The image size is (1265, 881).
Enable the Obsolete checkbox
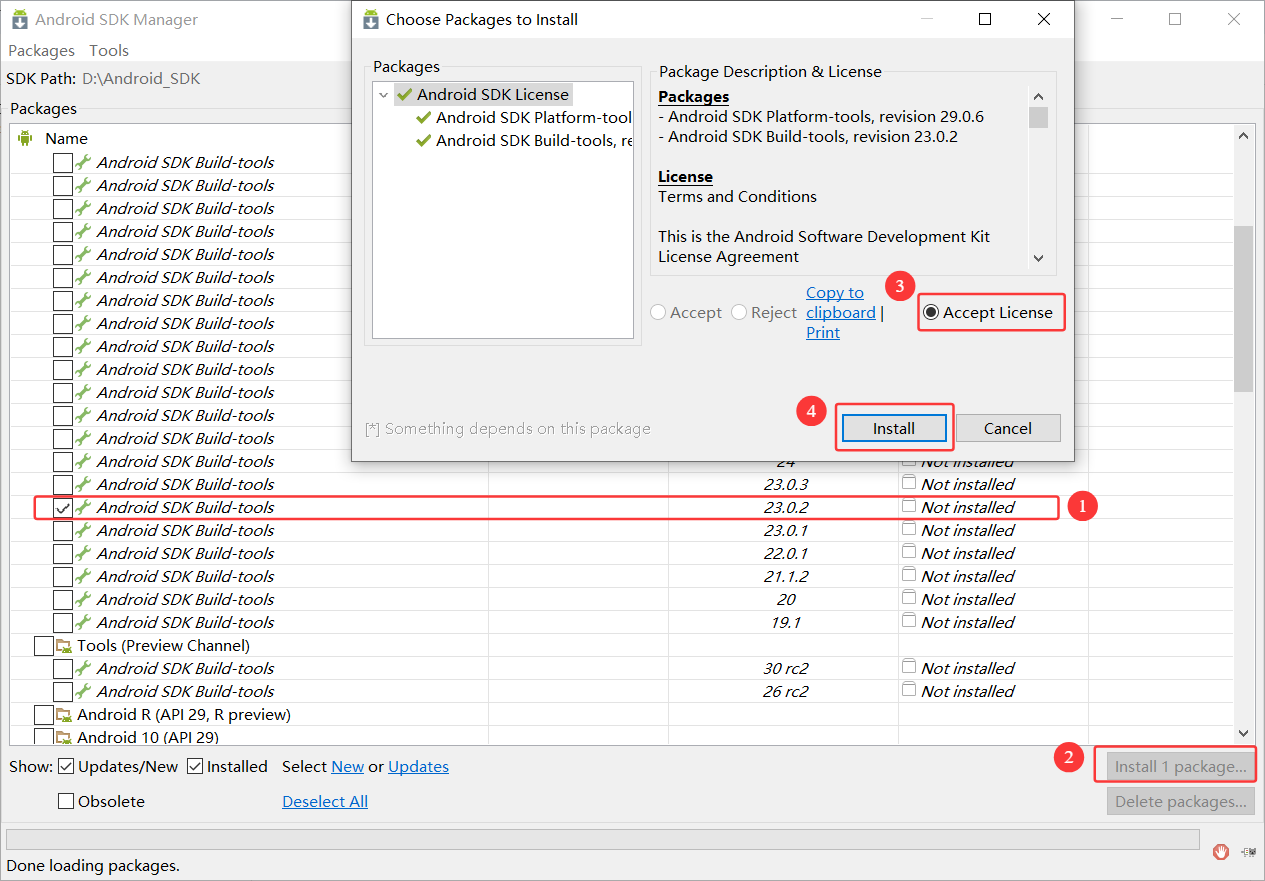(65, 800)
